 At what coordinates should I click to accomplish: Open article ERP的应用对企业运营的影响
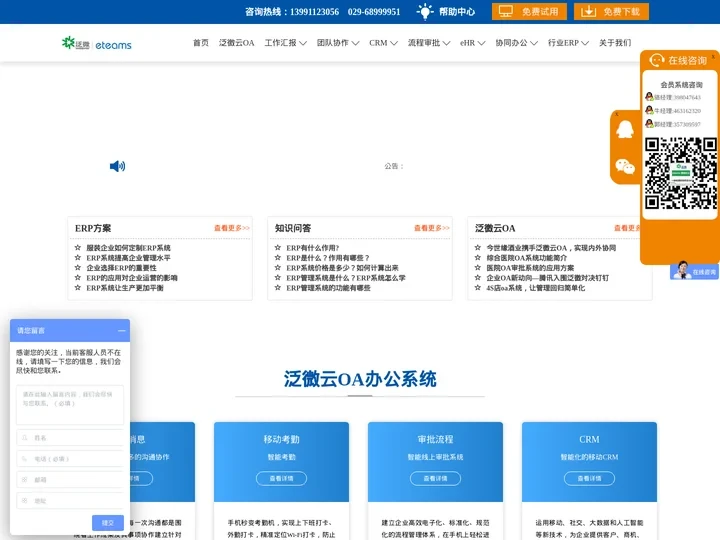(x=132, y=278)
